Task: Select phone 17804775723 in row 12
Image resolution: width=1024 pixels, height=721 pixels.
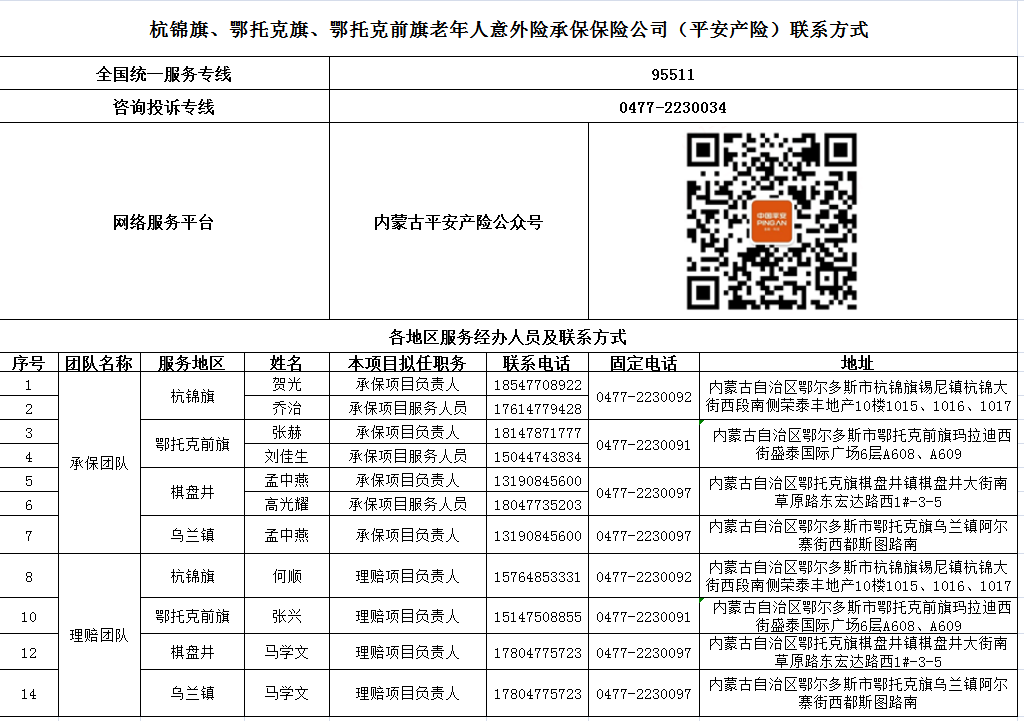Action: (x=537, y=652)
